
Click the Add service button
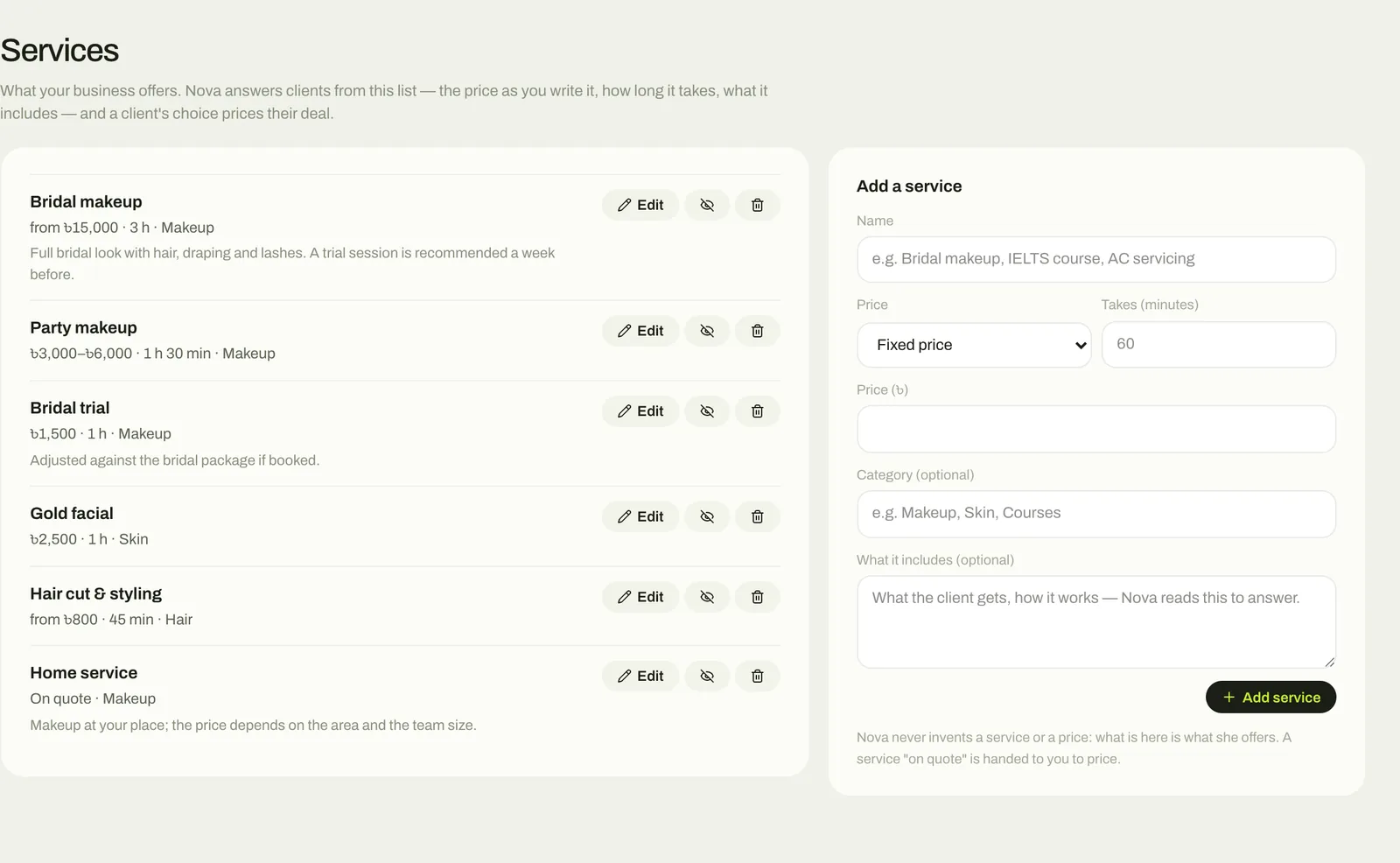point(1270,698)
